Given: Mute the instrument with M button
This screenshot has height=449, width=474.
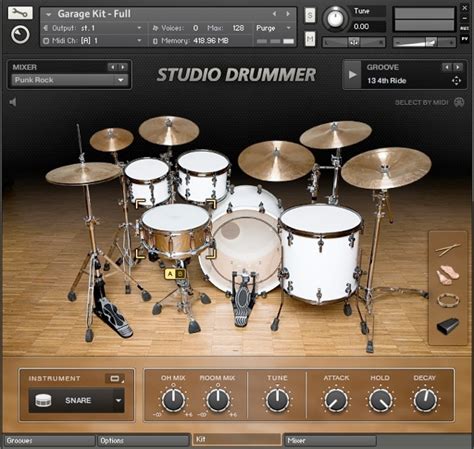Looking at the screenshot, I should pyautogui.click(x=310, y=39).
